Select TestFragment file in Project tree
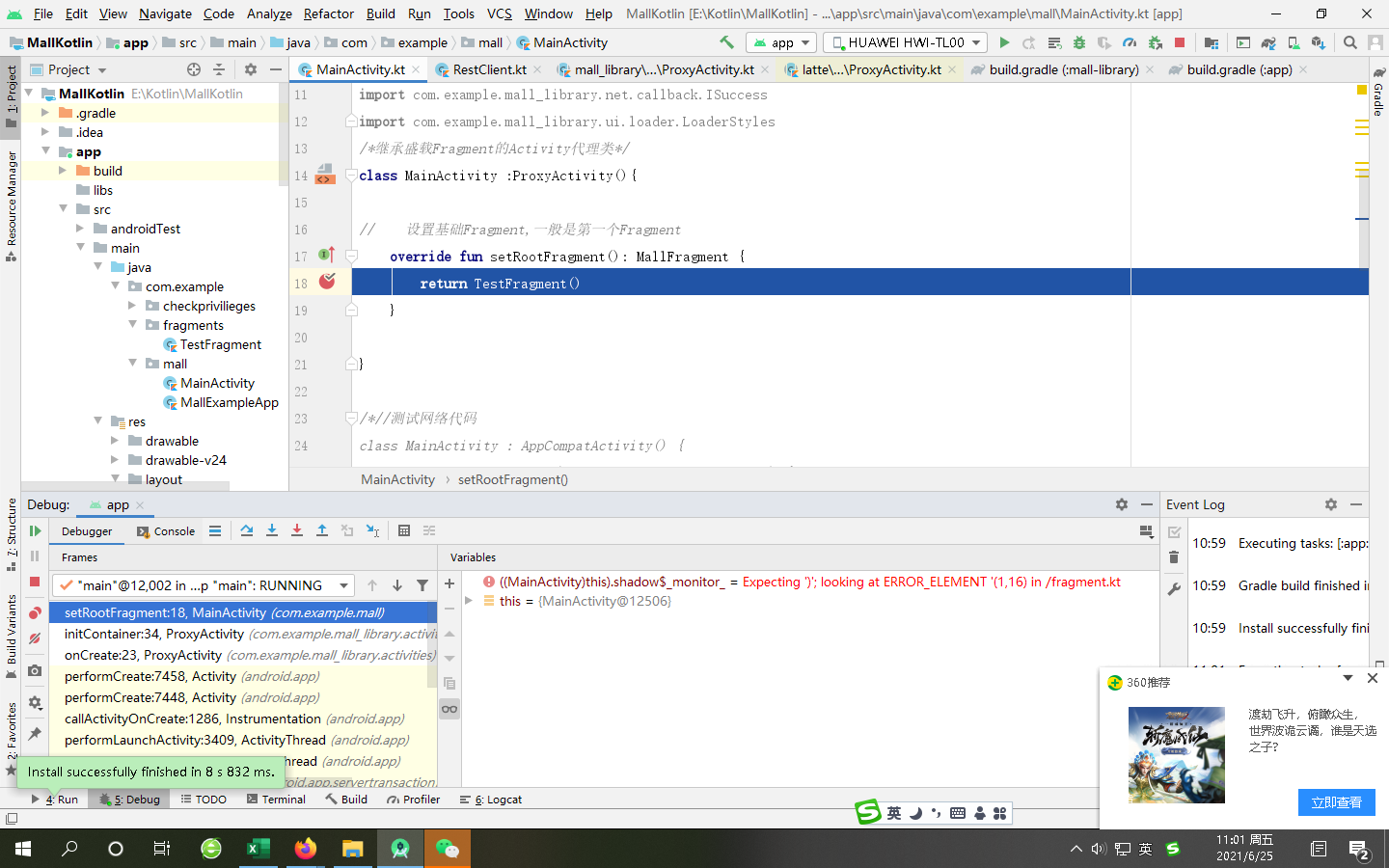This screenshot has width=1389, height=868. click(x=220, y=344)
